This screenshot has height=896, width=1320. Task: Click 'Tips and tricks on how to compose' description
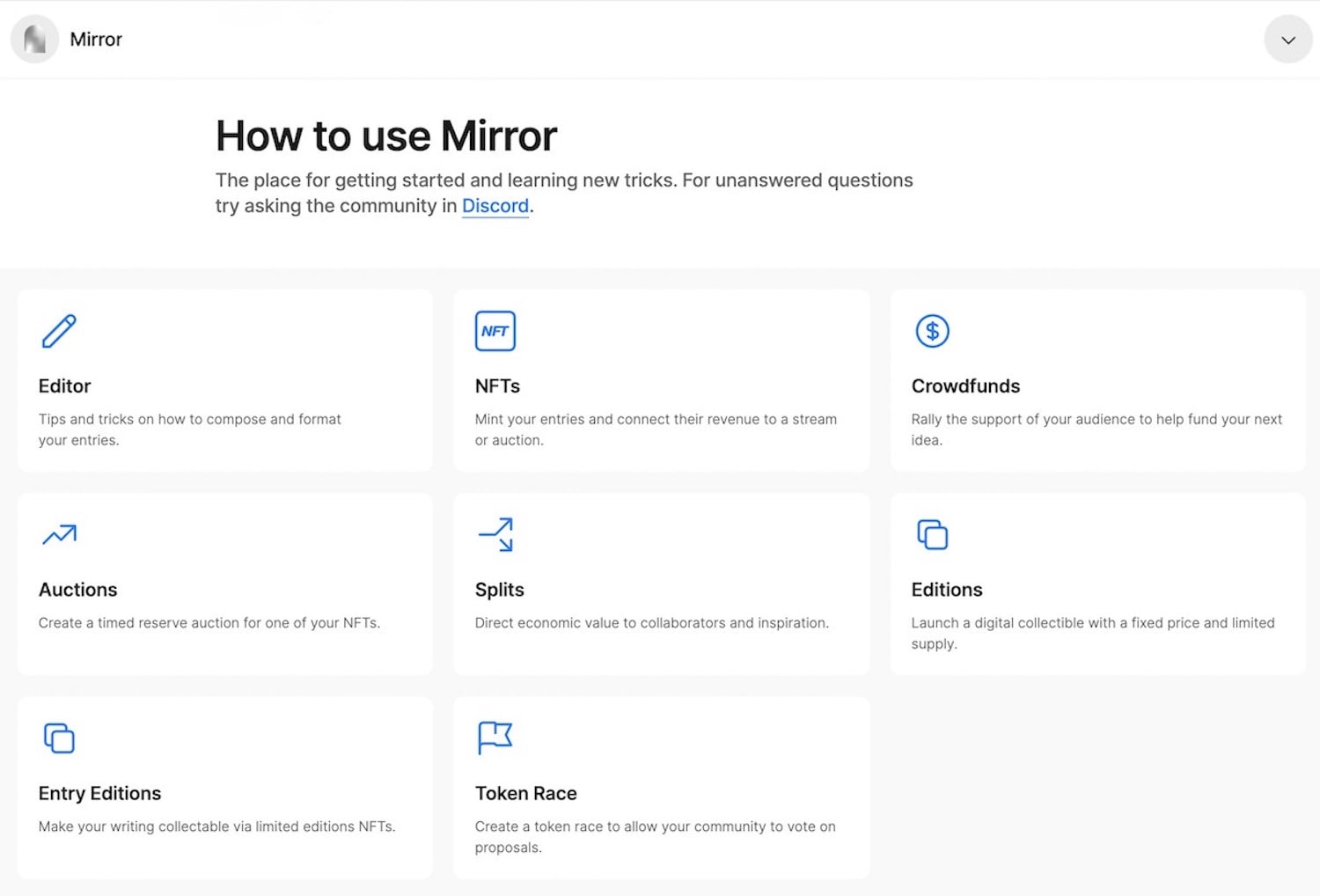[189, 430]
